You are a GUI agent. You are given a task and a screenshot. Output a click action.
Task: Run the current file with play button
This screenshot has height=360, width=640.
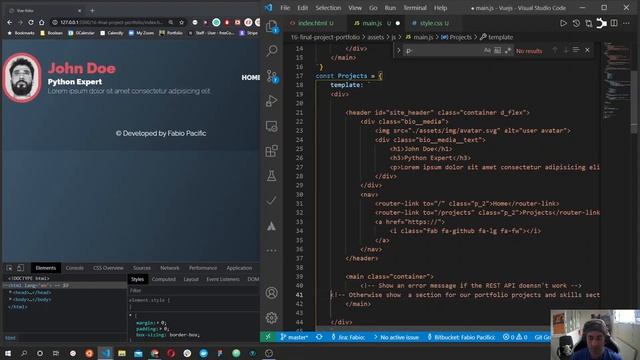(563, 23)
